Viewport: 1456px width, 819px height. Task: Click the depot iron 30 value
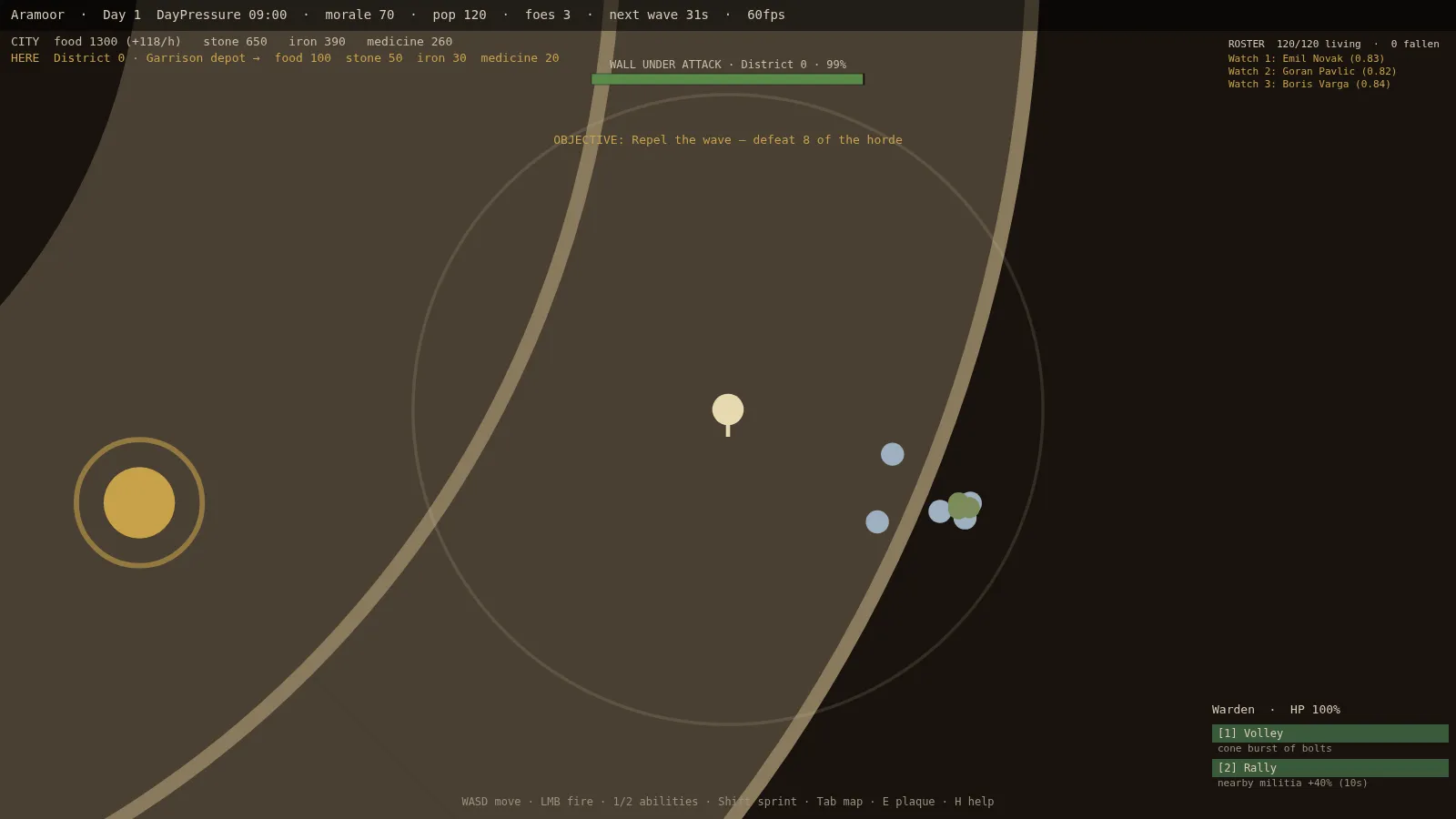(441, 58)
